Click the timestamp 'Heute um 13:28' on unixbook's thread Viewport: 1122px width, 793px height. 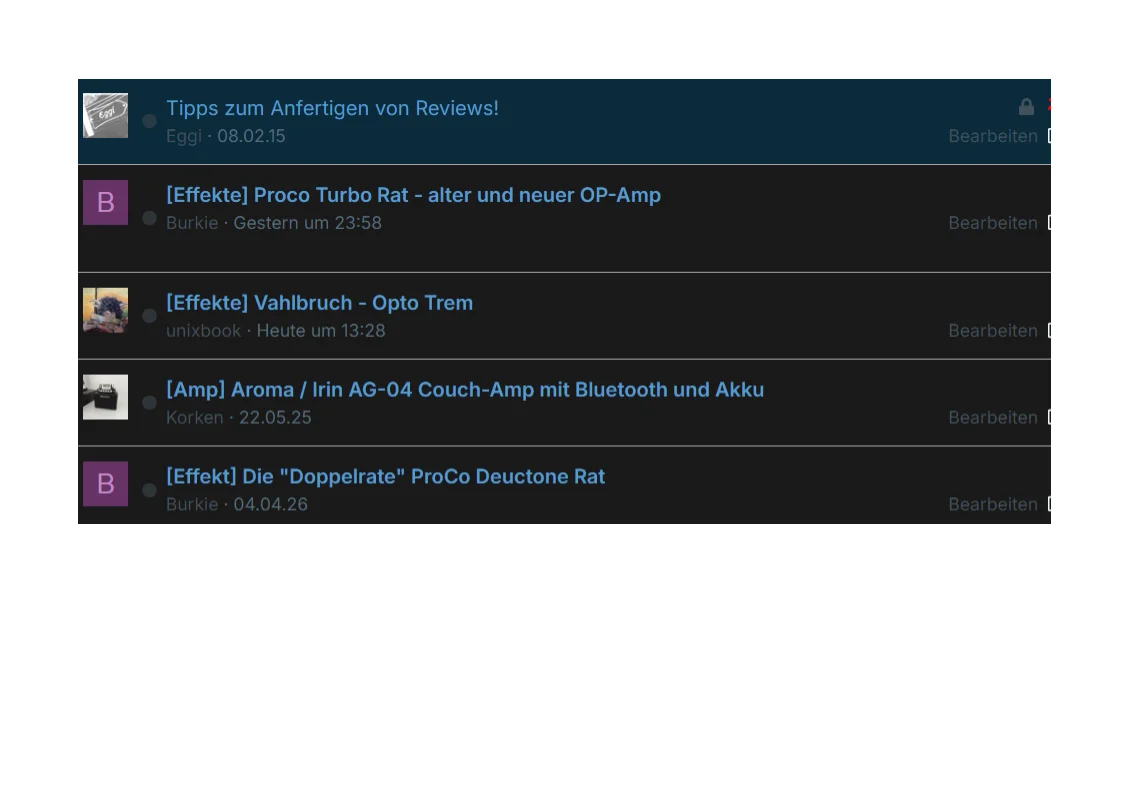tap(321, 330)
